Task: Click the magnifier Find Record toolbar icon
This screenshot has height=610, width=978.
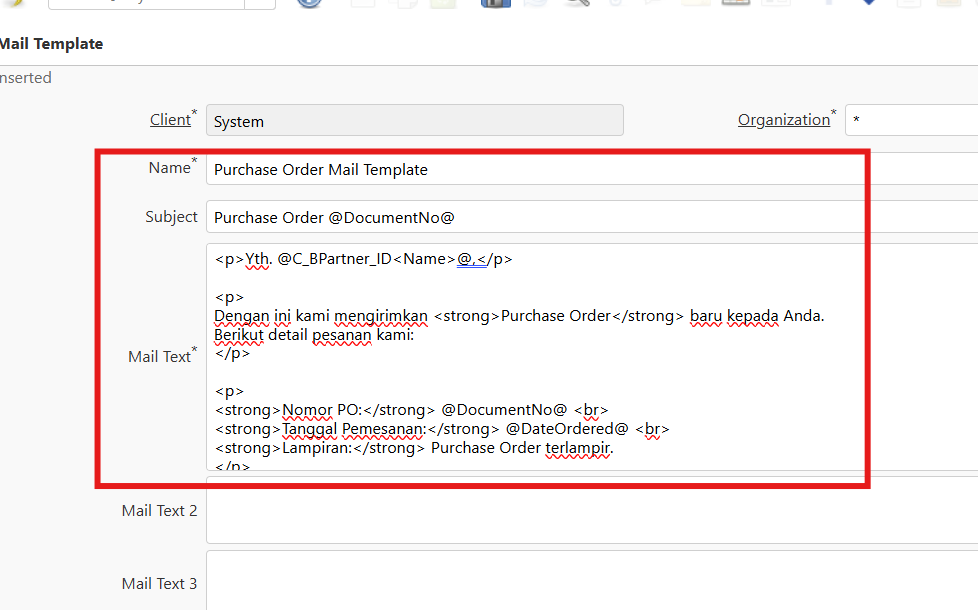Action: coord(577,3)
